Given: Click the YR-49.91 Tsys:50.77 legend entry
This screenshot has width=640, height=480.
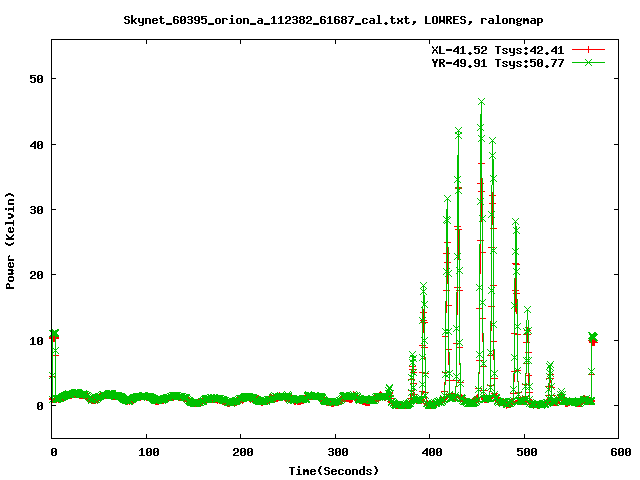Looking at the screenshot, I should click(498, 63).
